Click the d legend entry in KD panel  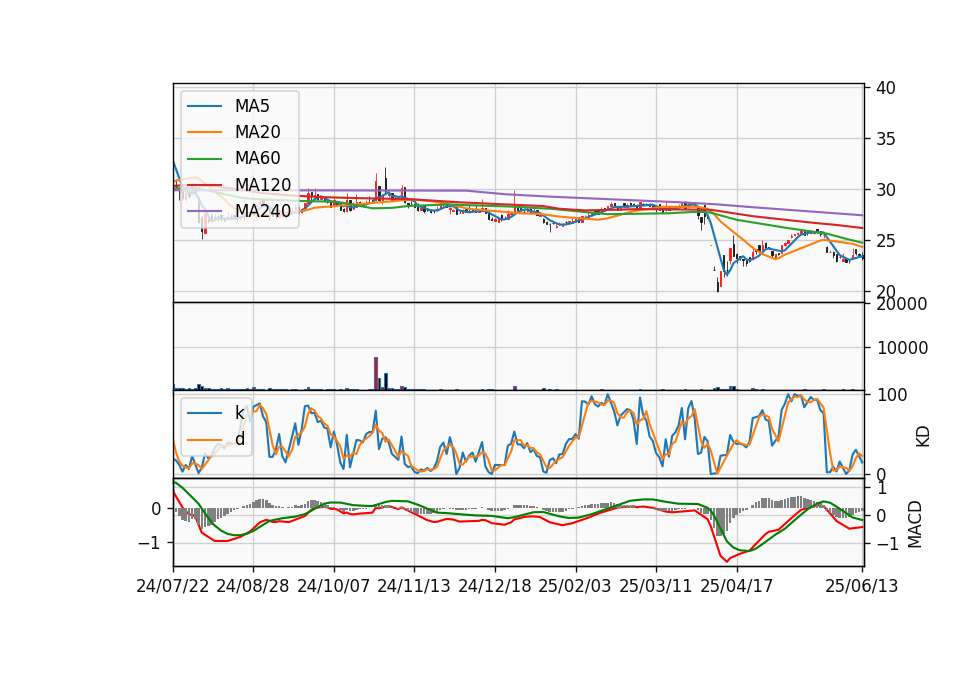tap(239, 439)
